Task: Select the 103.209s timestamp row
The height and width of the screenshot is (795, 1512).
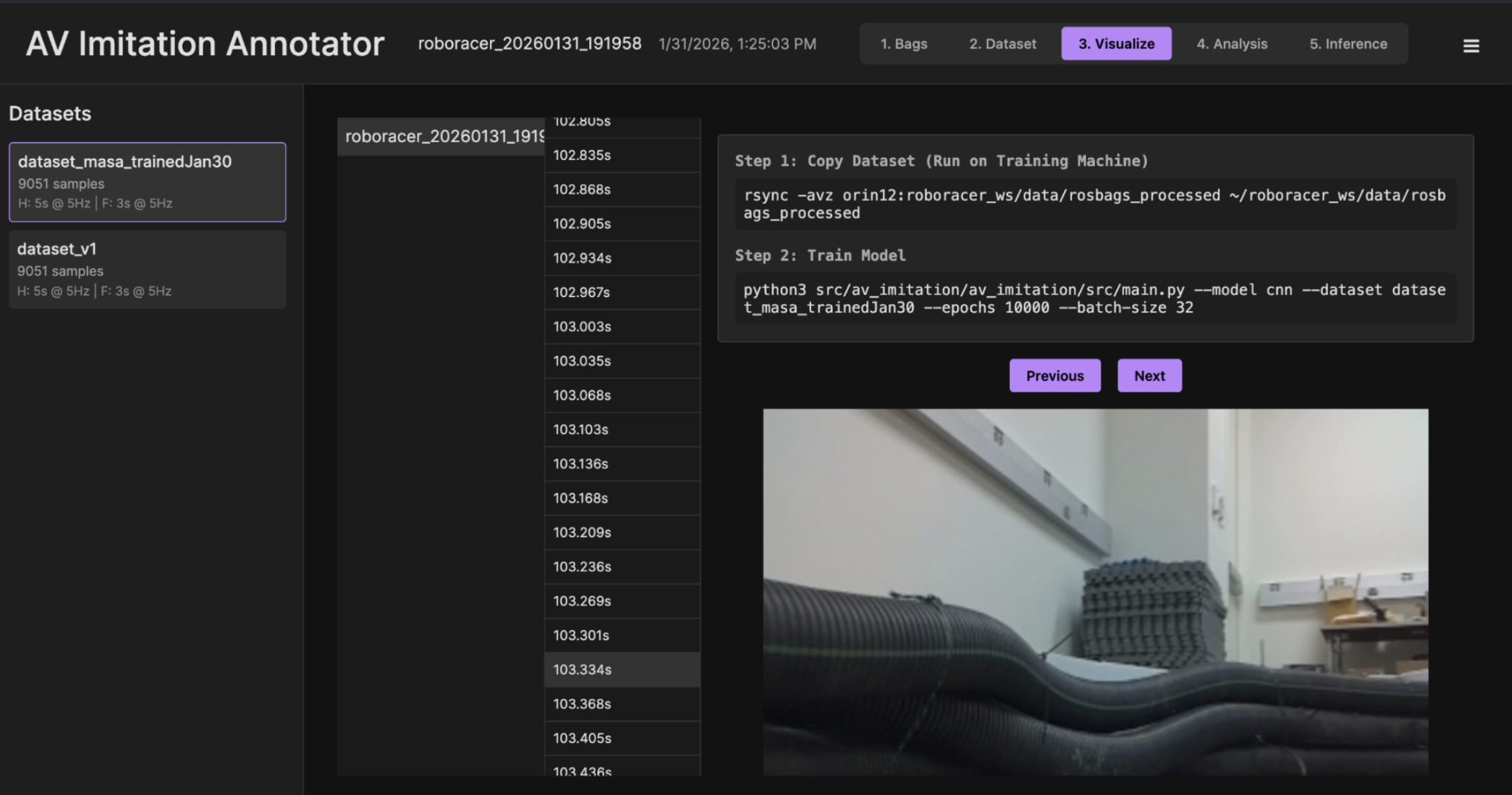Action: point(622,532)
